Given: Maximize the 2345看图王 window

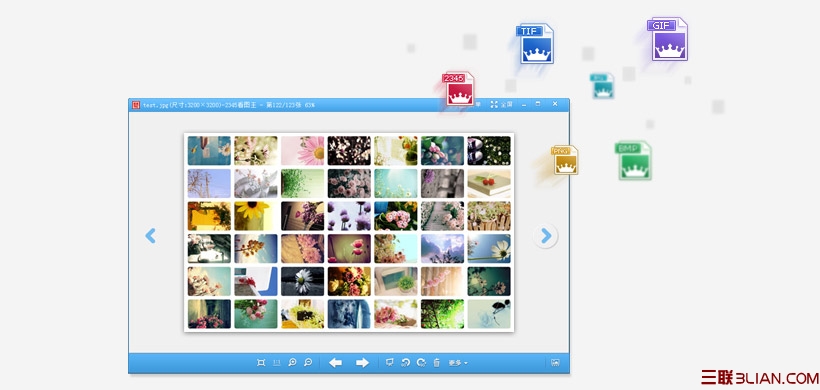Looking at the screenshot, I should pos(538,105).
